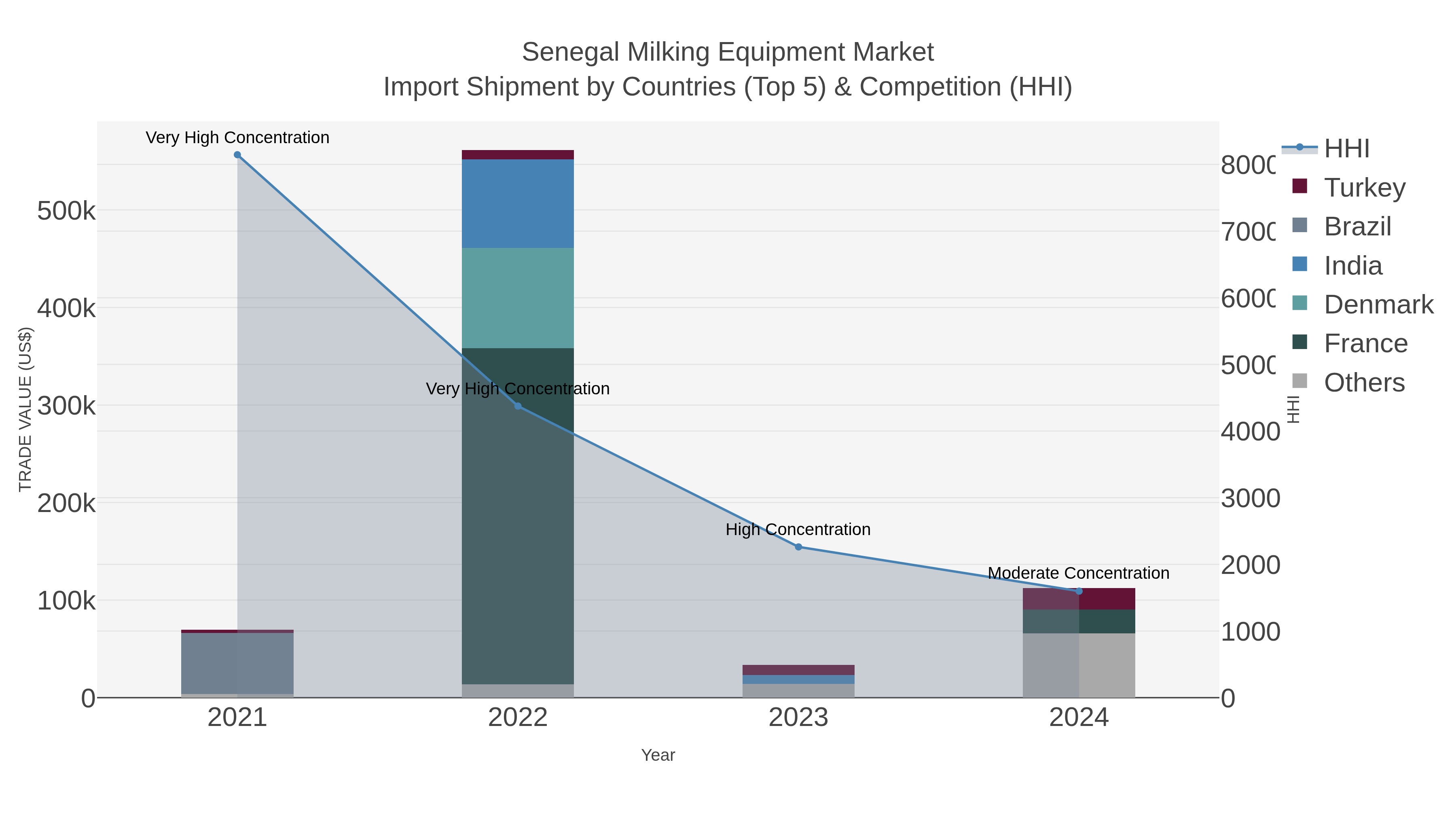Toggle the France legend entry
The height and width of the screenshot is (819, 1456).
pyautogui.click(x=1350, y=343)
